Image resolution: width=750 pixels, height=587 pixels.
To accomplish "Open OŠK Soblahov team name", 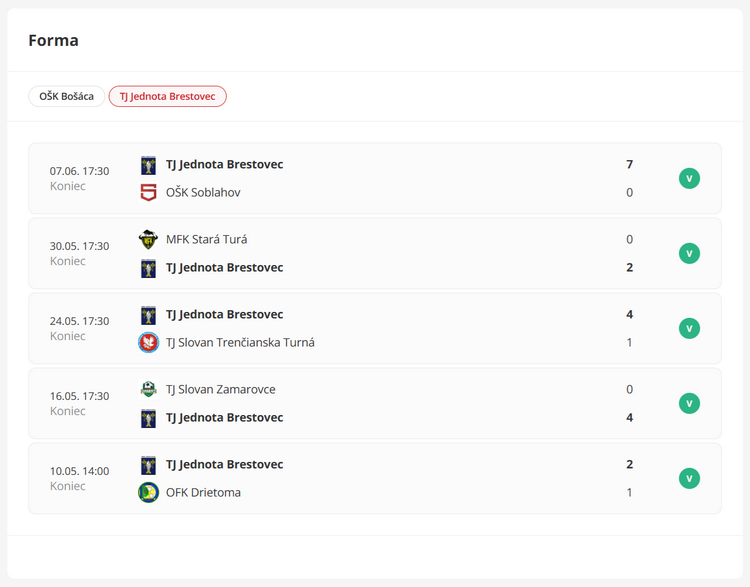I will click(203, 193).
